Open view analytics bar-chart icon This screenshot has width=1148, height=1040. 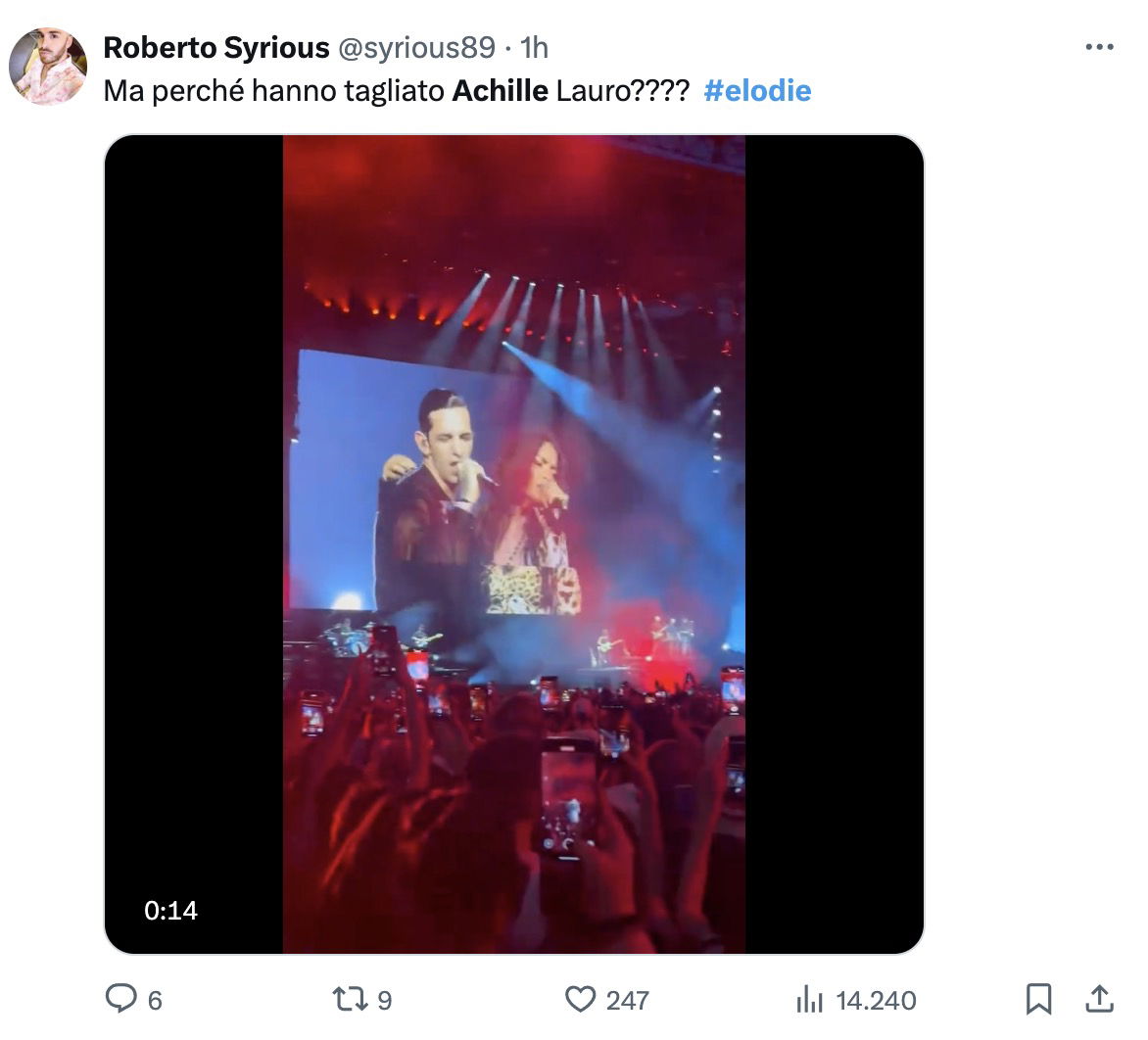coord(810,999)
